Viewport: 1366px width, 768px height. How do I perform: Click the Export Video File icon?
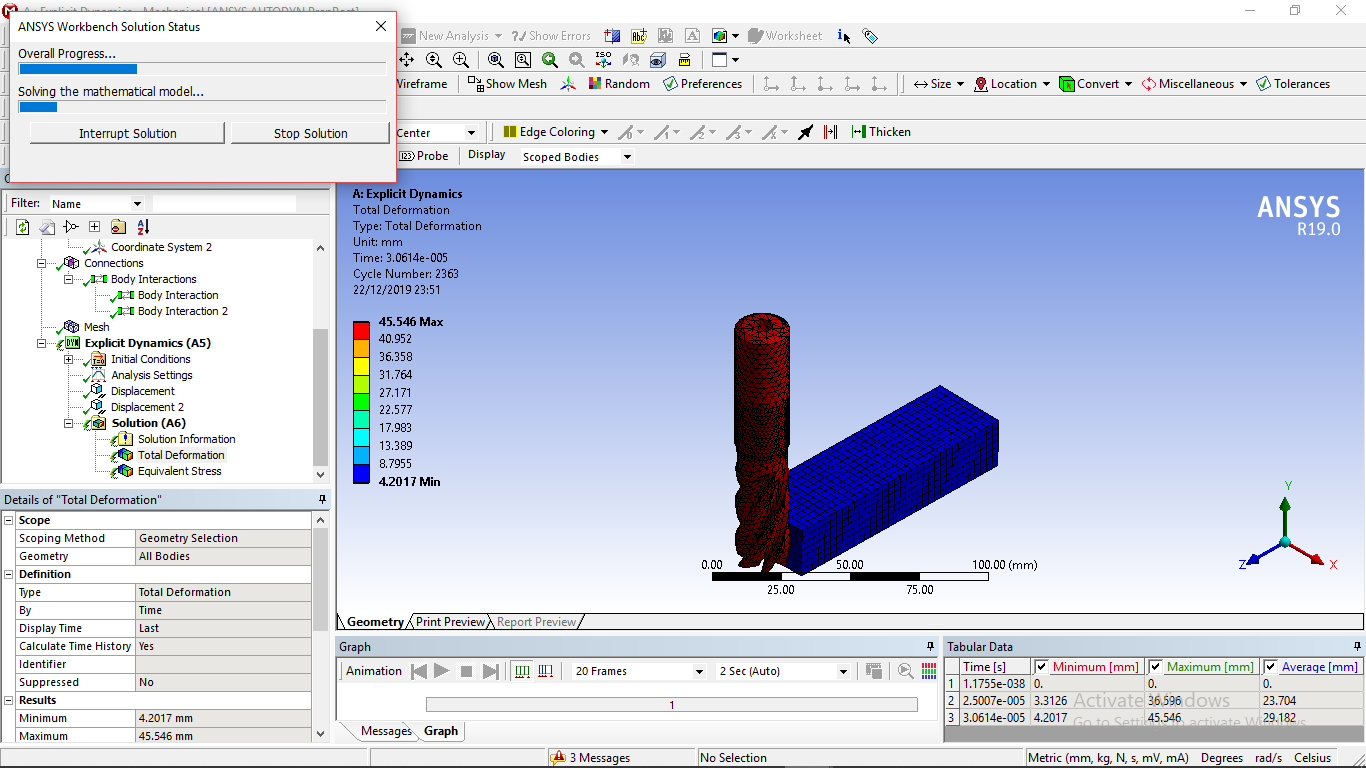pyautogui.click(x=873, y=671)
